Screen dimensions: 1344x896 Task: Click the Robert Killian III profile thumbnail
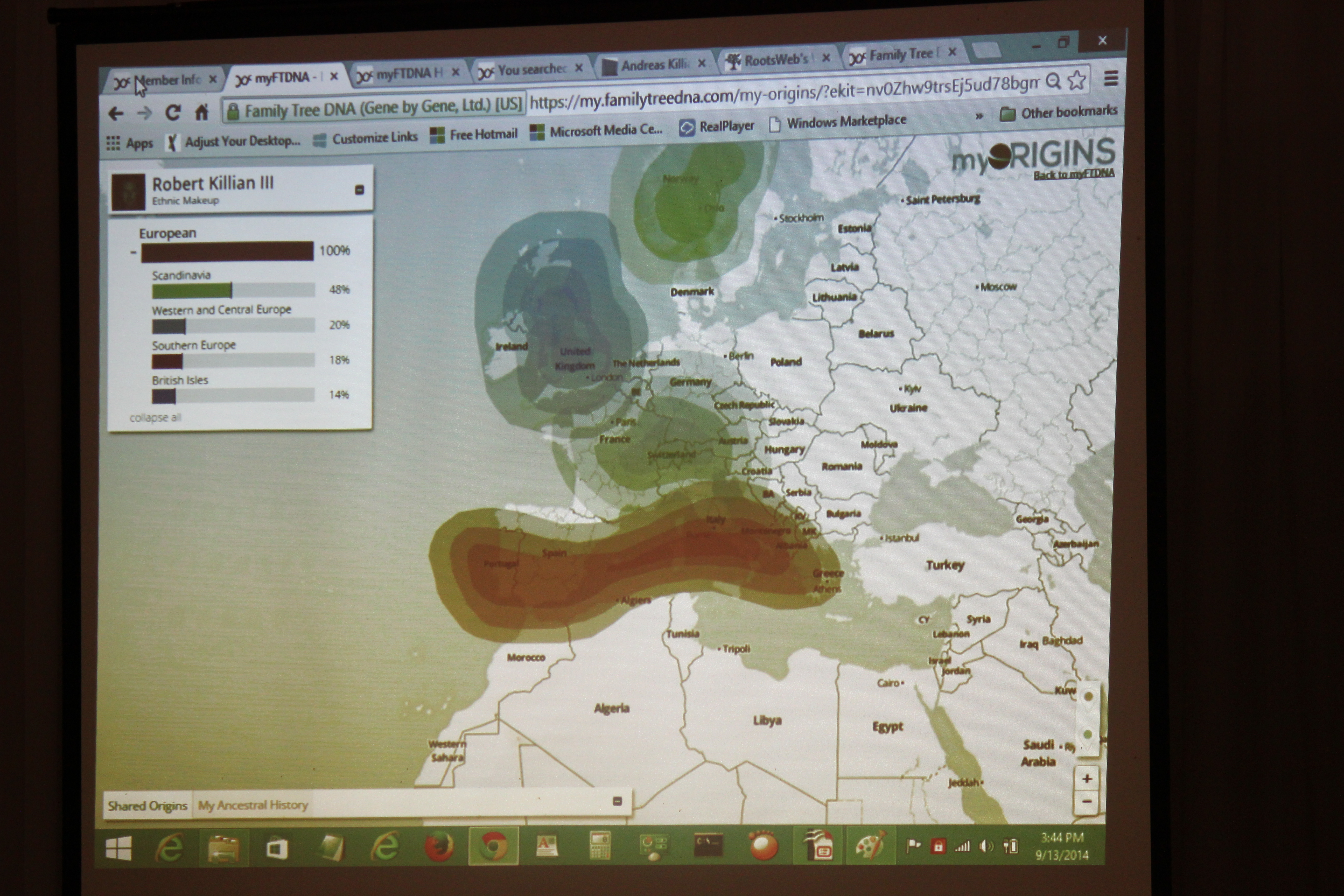point(128,192)
